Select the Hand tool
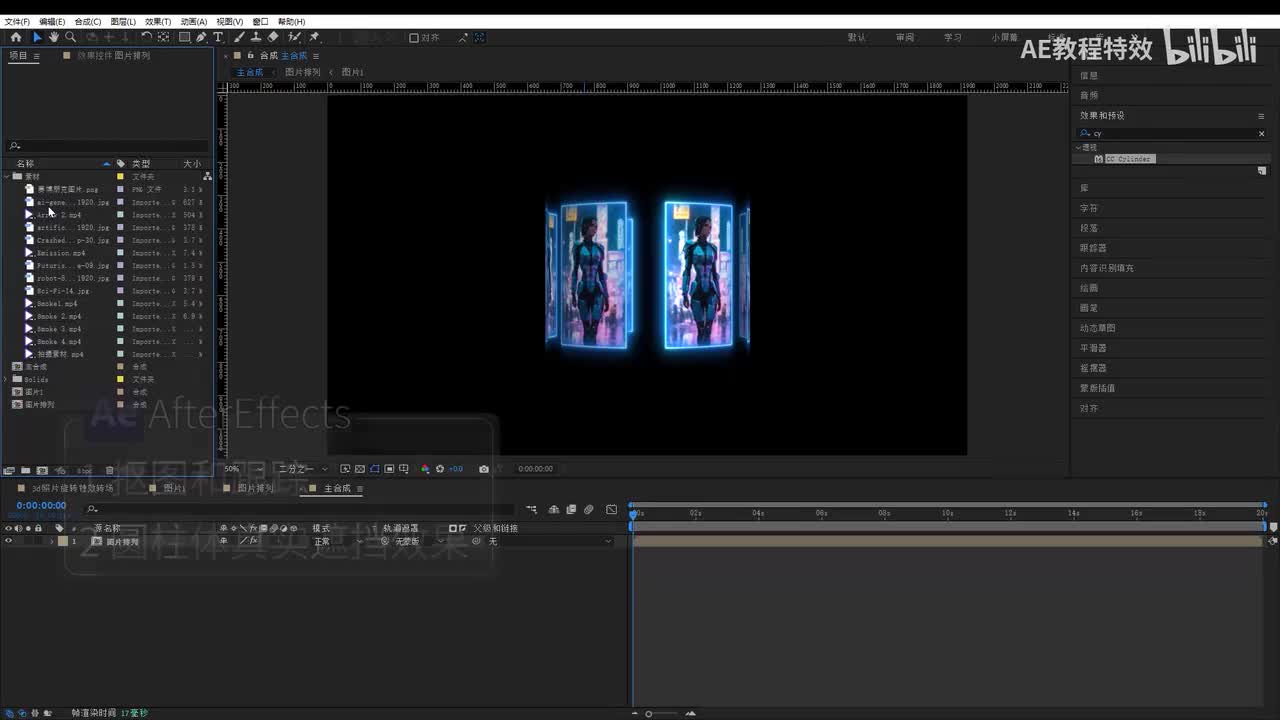The width and height of the screenshot is (1280, 720). [x=53, y=37]
